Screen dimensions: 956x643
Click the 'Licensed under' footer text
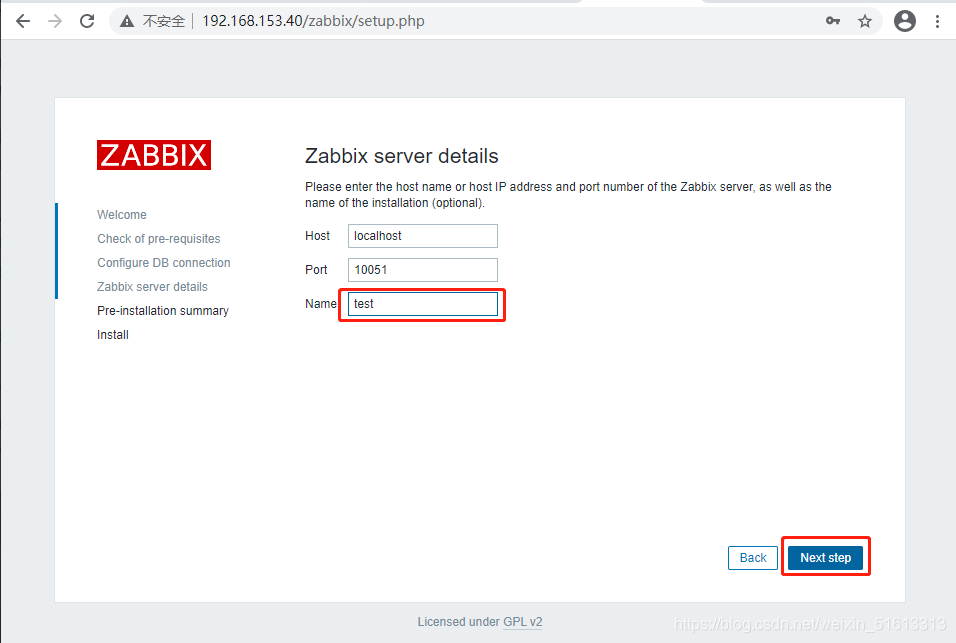coord(458,622)
